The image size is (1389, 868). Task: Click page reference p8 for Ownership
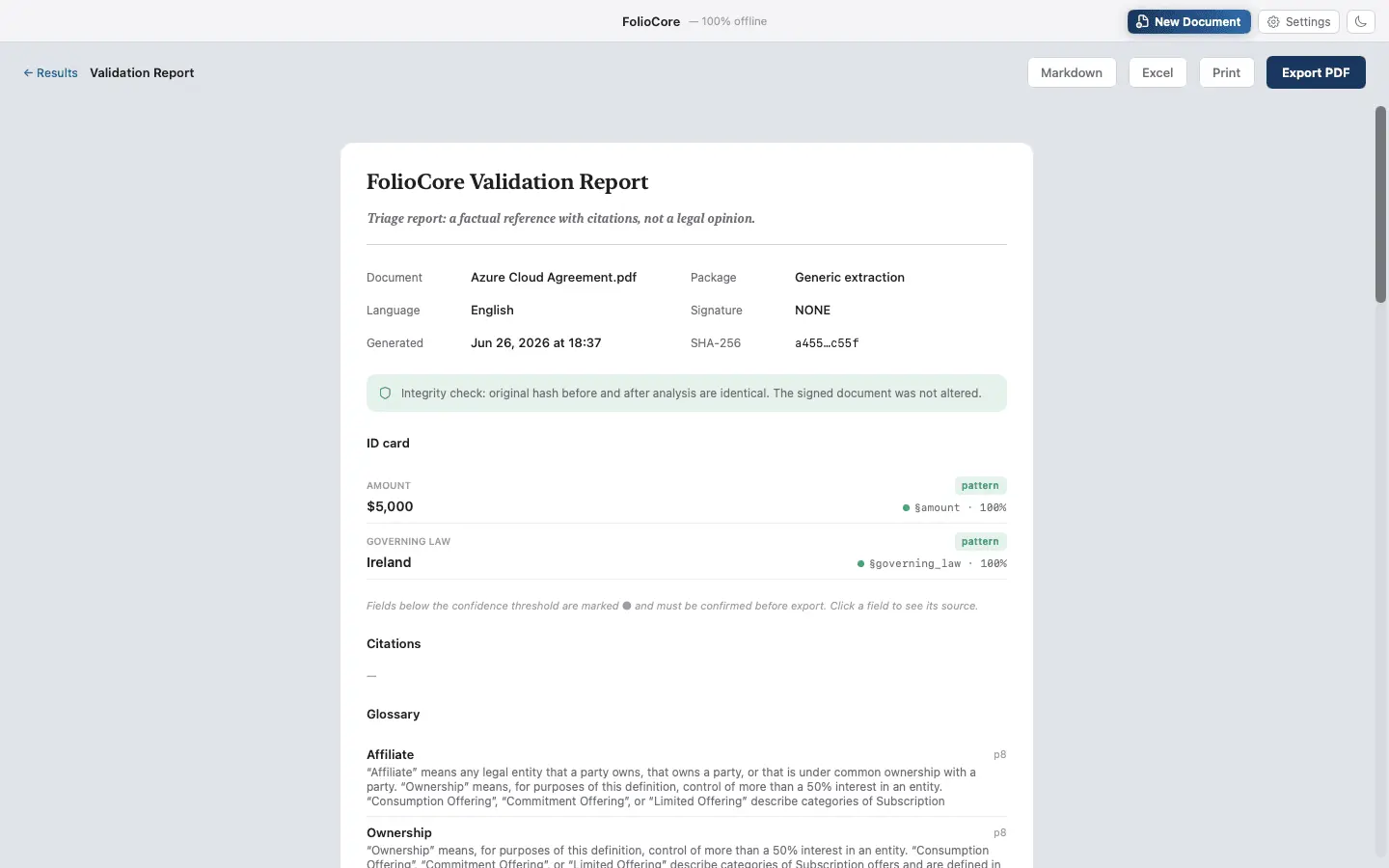coord(999,832)
